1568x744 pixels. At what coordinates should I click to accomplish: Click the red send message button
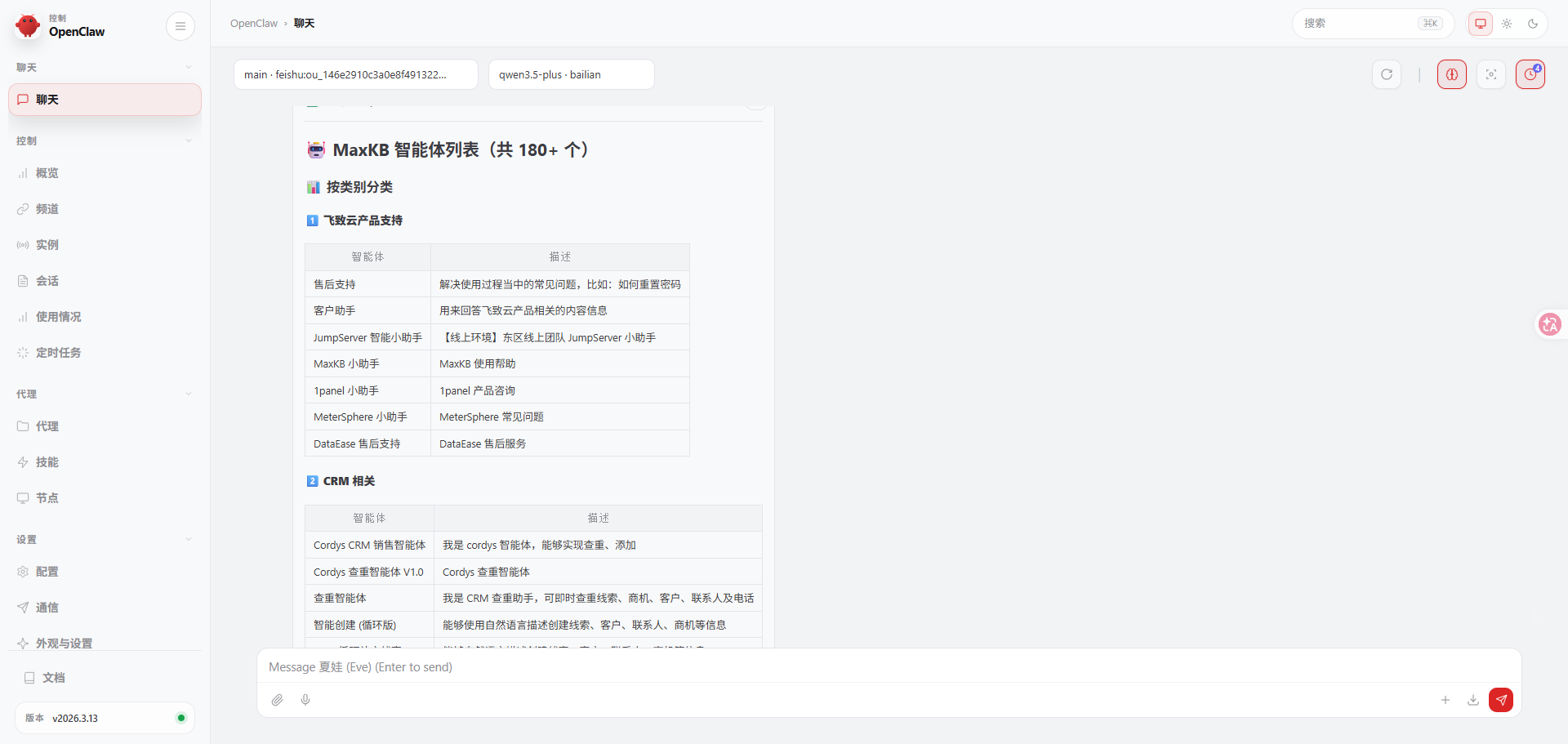point(1500,700)
